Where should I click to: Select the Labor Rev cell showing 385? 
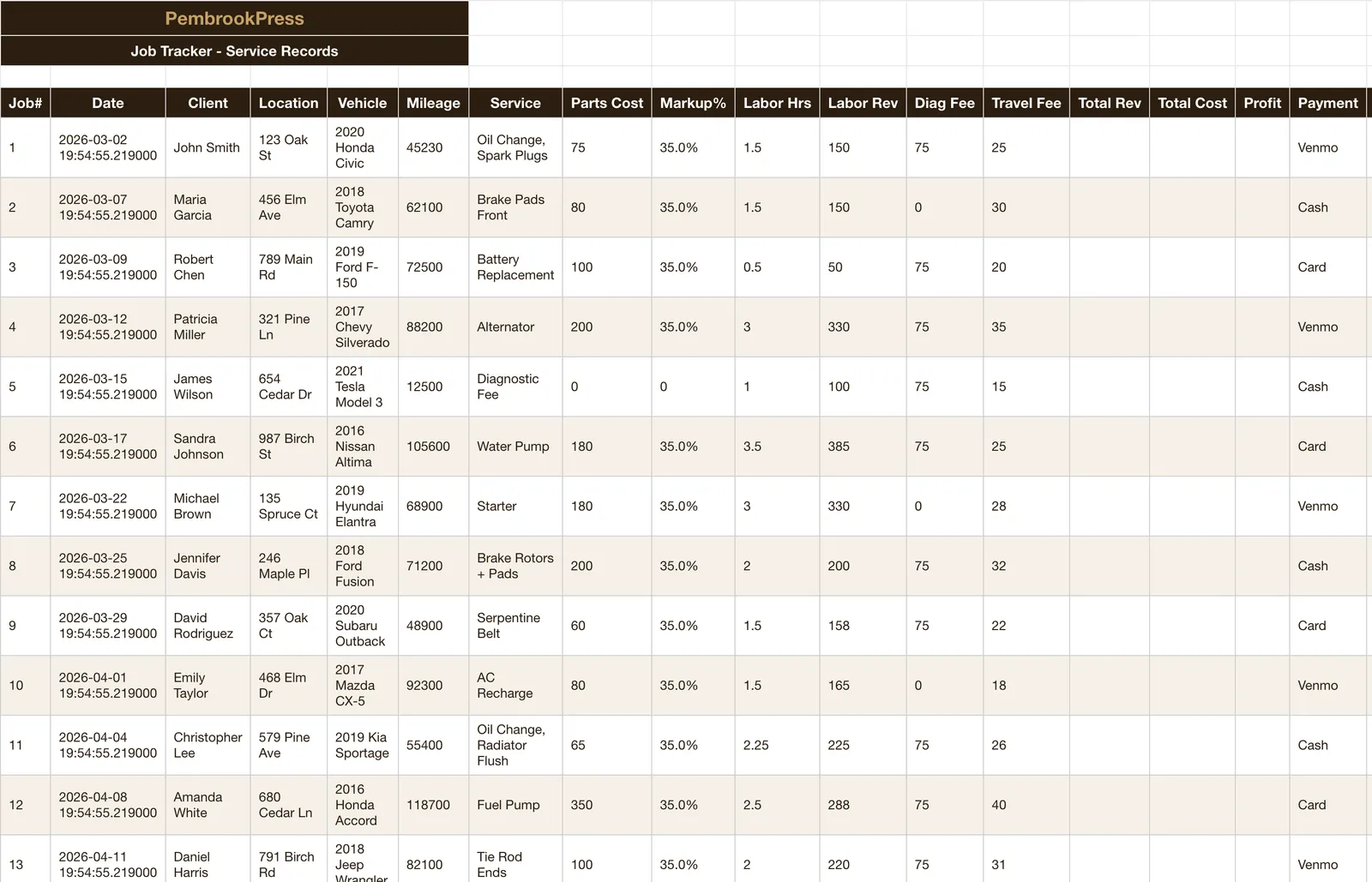click(x=863, y=447)
